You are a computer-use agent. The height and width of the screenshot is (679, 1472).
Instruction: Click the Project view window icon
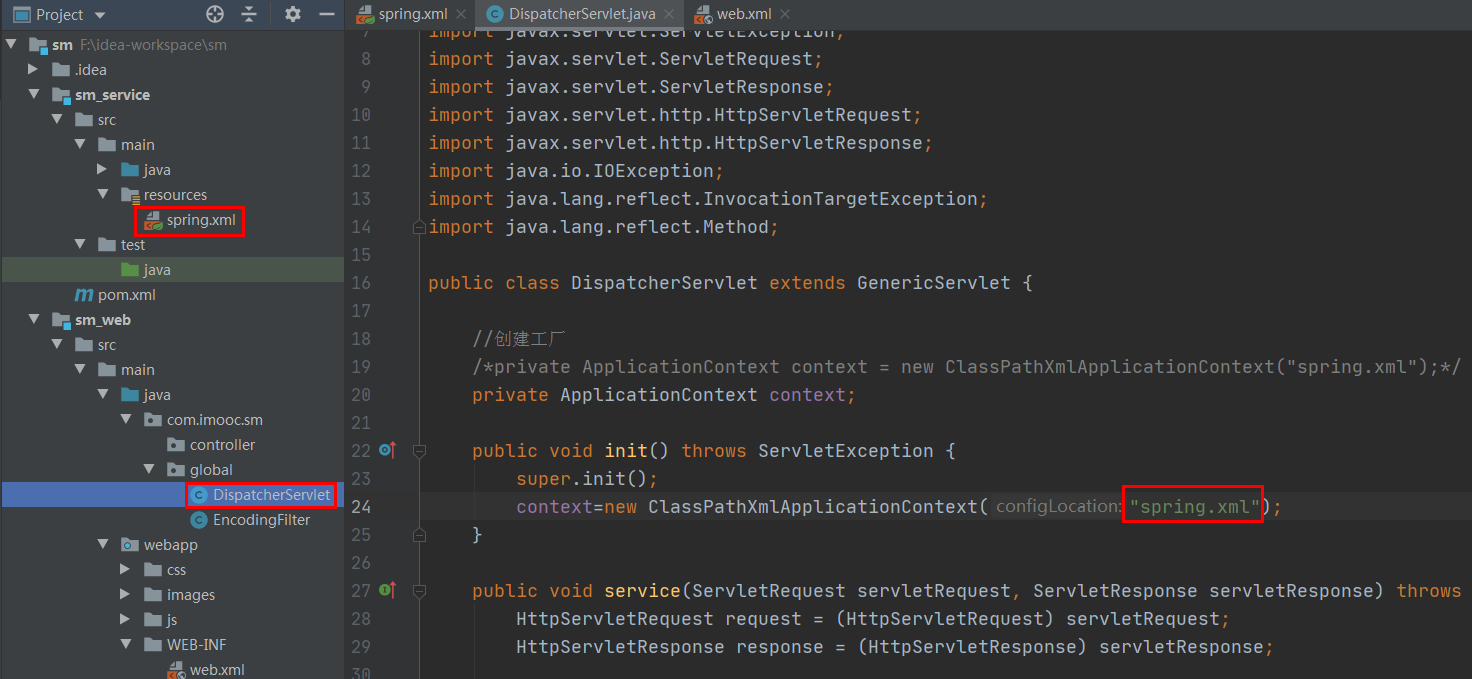[21, 15]
